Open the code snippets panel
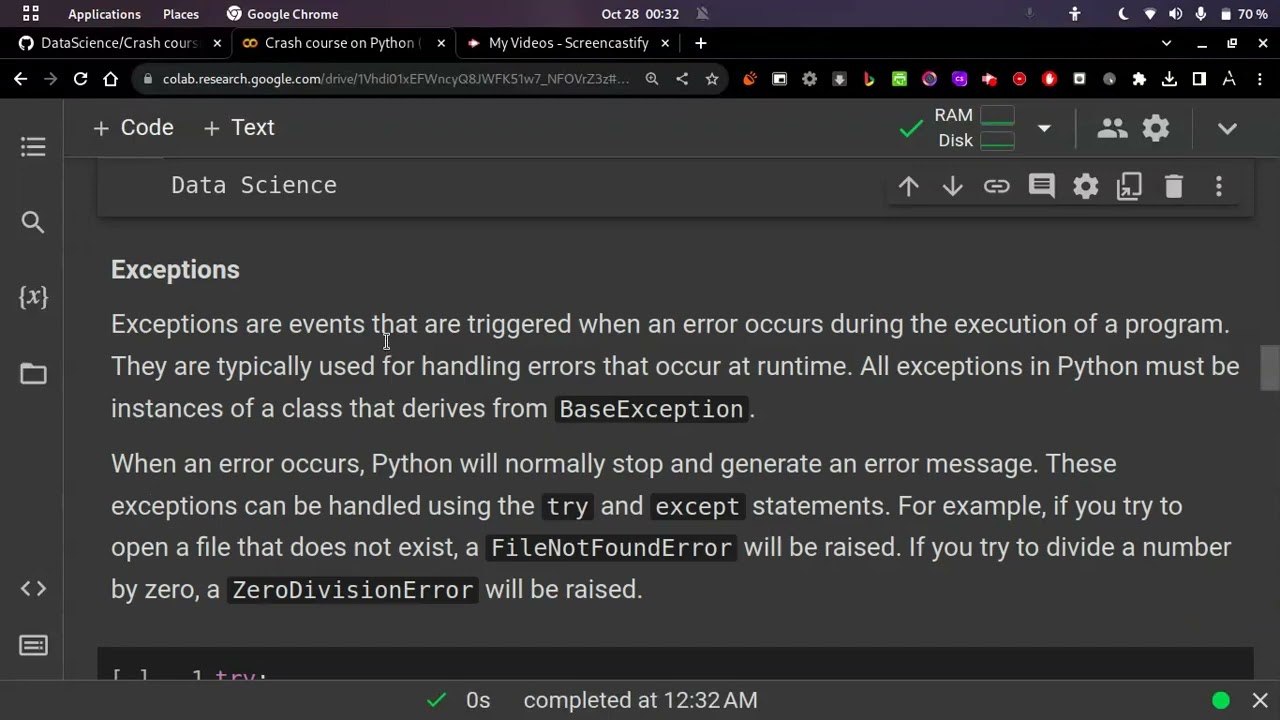Screen dimensions: 1280x720 (x=33, y=588)
